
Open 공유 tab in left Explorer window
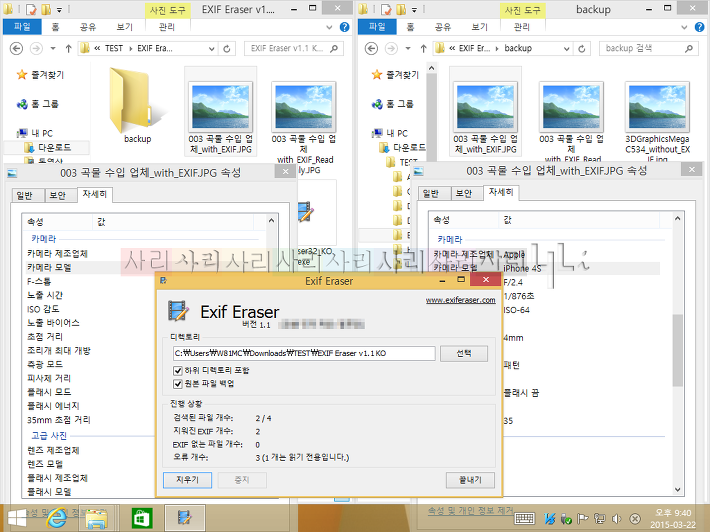(x=87, y=27)
